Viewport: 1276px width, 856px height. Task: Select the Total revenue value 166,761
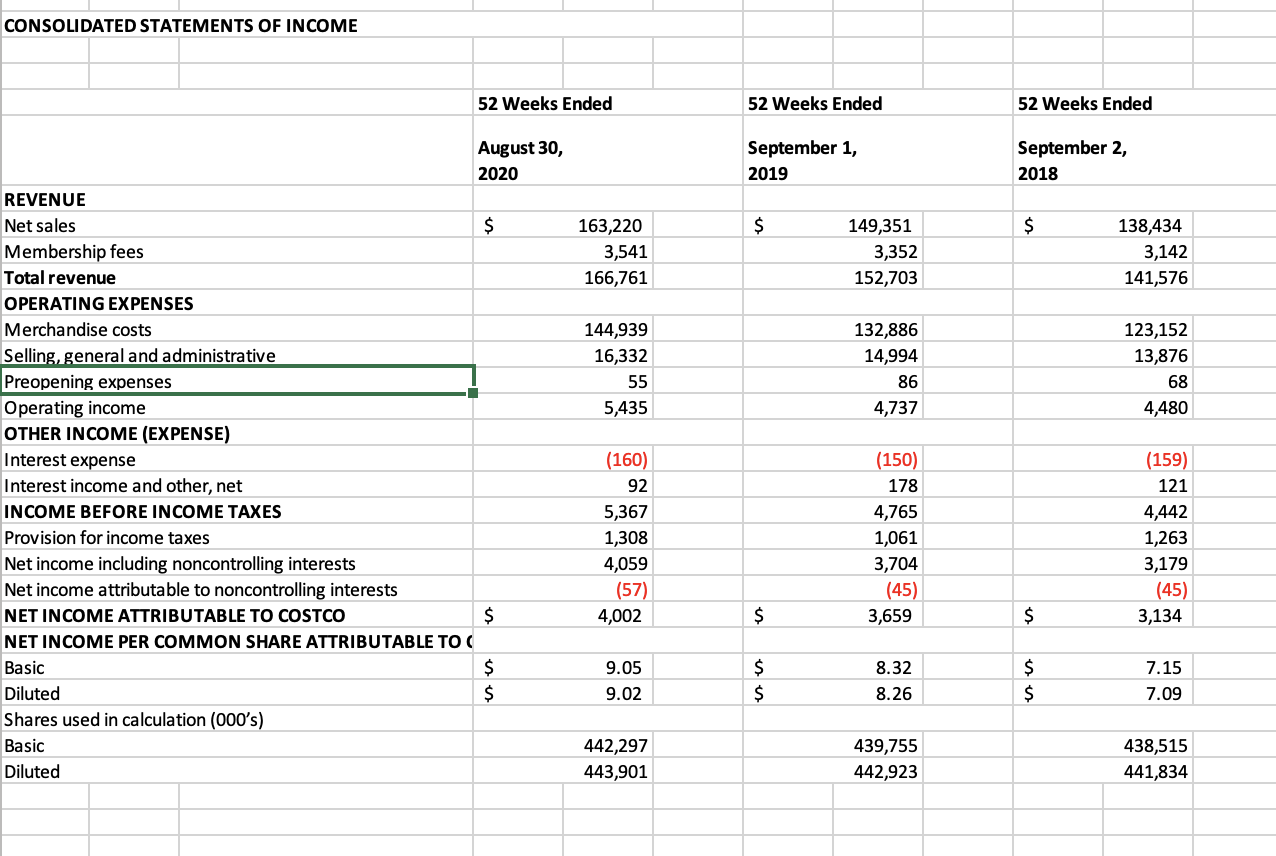point(580,277)
